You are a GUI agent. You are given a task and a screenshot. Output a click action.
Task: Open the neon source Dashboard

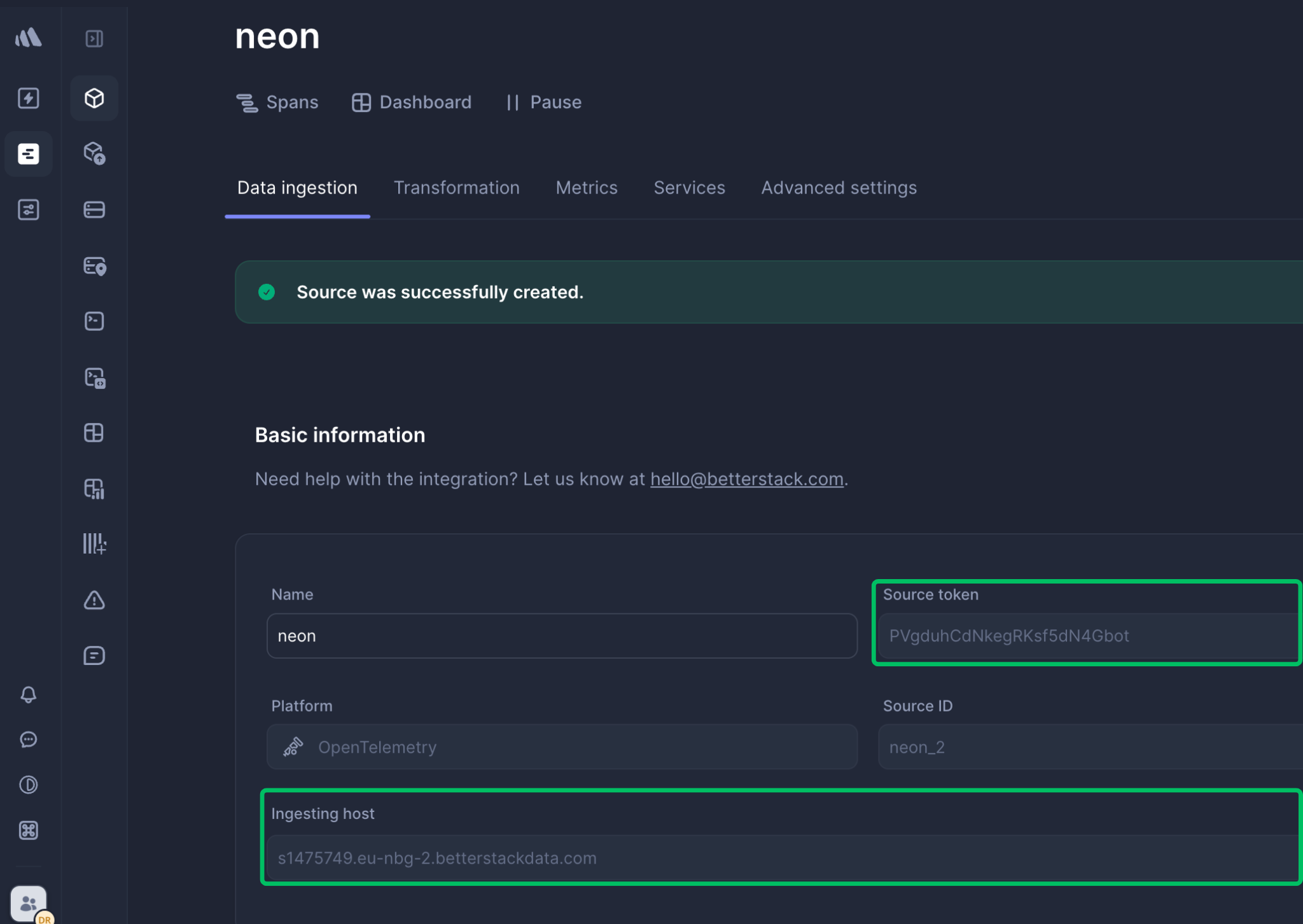412,102
